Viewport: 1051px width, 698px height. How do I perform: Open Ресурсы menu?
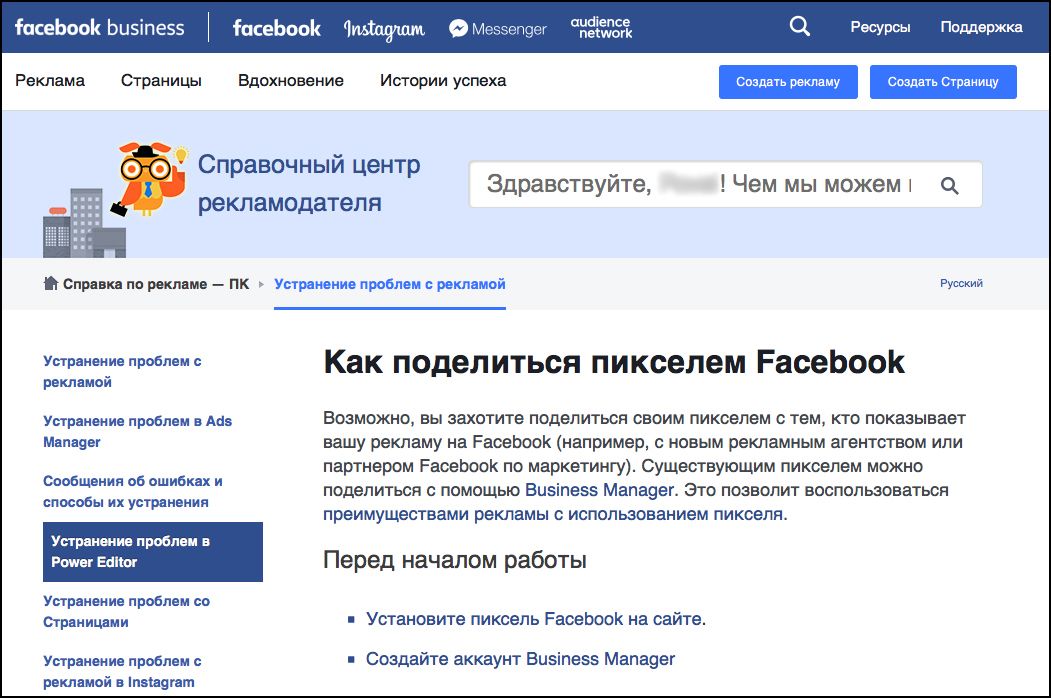coord(880,27)
